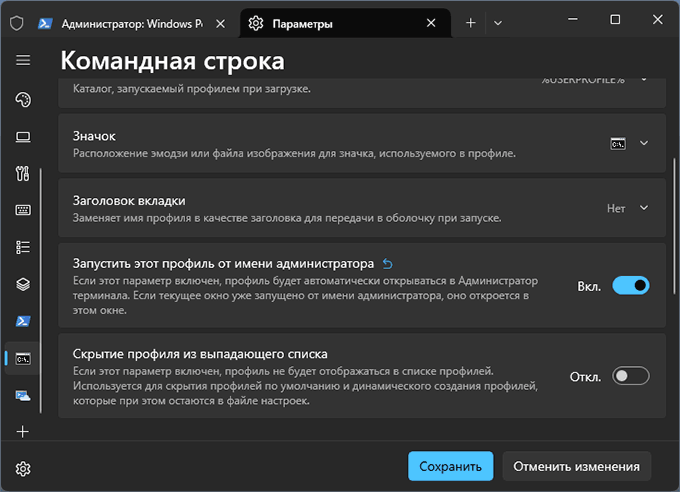Open the Color schemes page (palette icon)
Viewport: 680px width, 492px height.
(23, 100)
